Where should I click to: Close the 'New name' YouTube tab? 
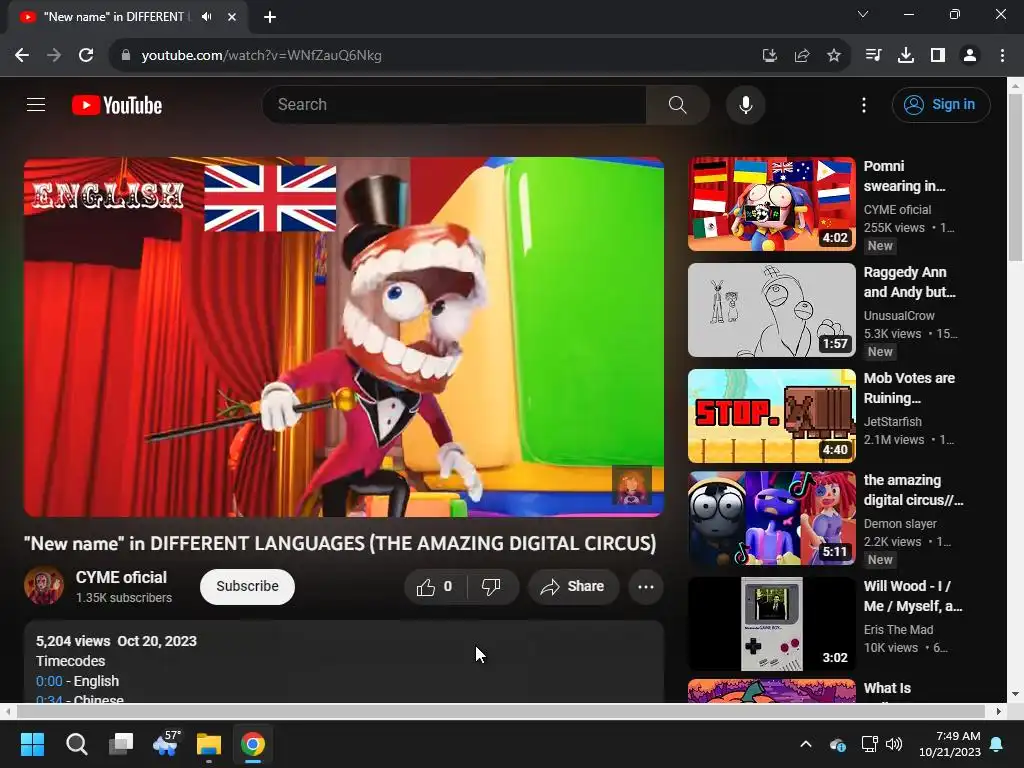tap(232, 17)
